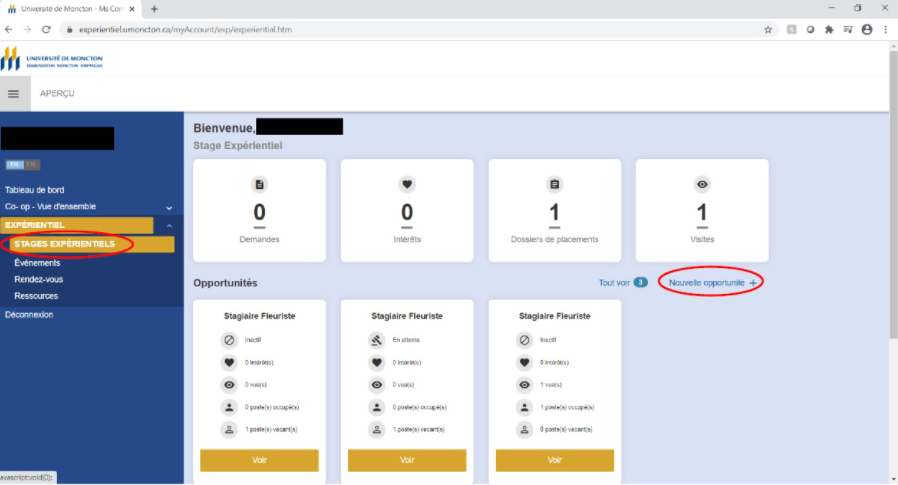Image resolution: width=898 pixels, height=485 pixels.
Task: Click person icon on En attente card occupé row
Action: pos(376,407)
